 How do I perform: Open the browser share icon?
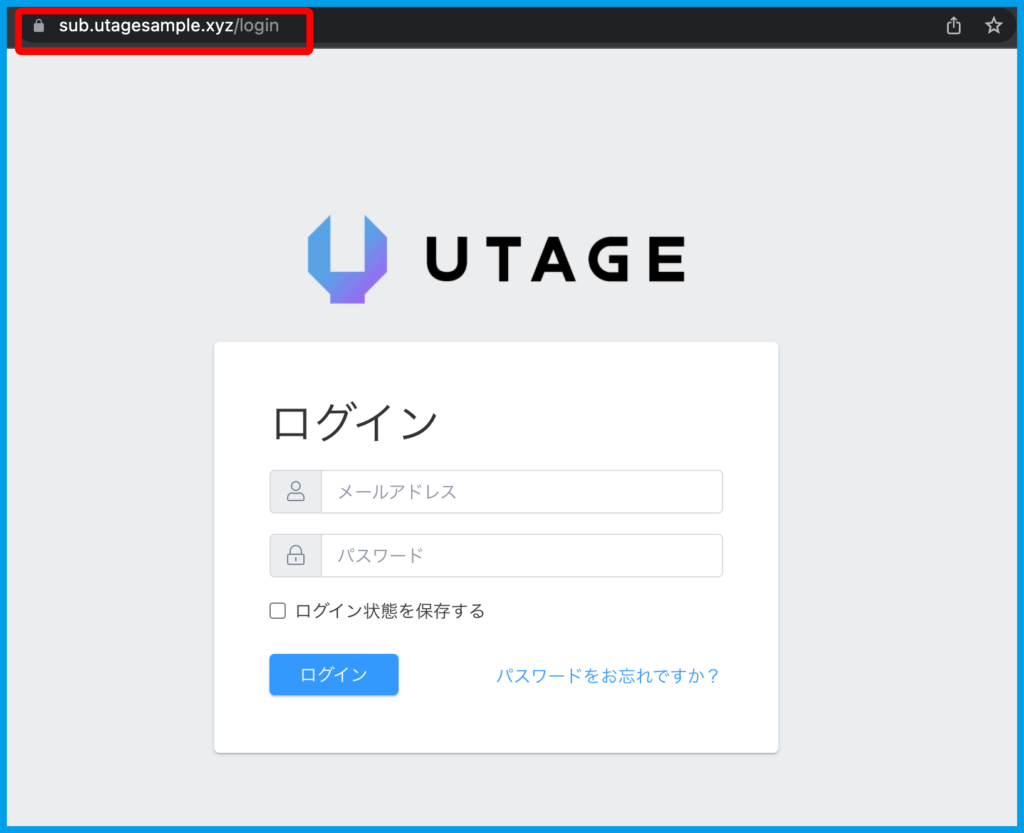click(x=954, y=26)
